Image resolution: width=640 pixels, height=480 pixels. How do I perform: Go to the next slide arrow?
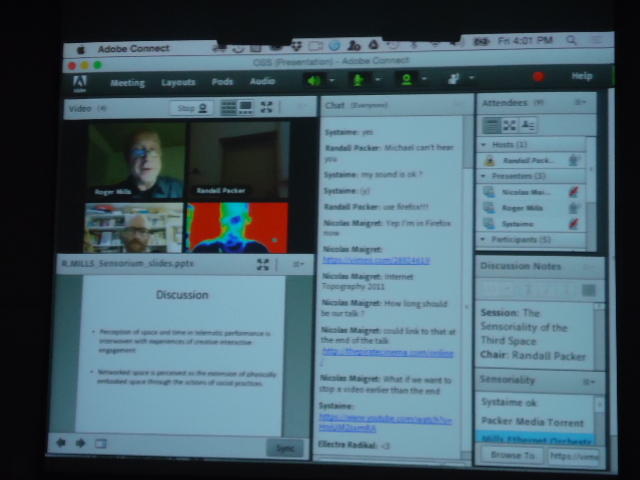tap(80, 443)
